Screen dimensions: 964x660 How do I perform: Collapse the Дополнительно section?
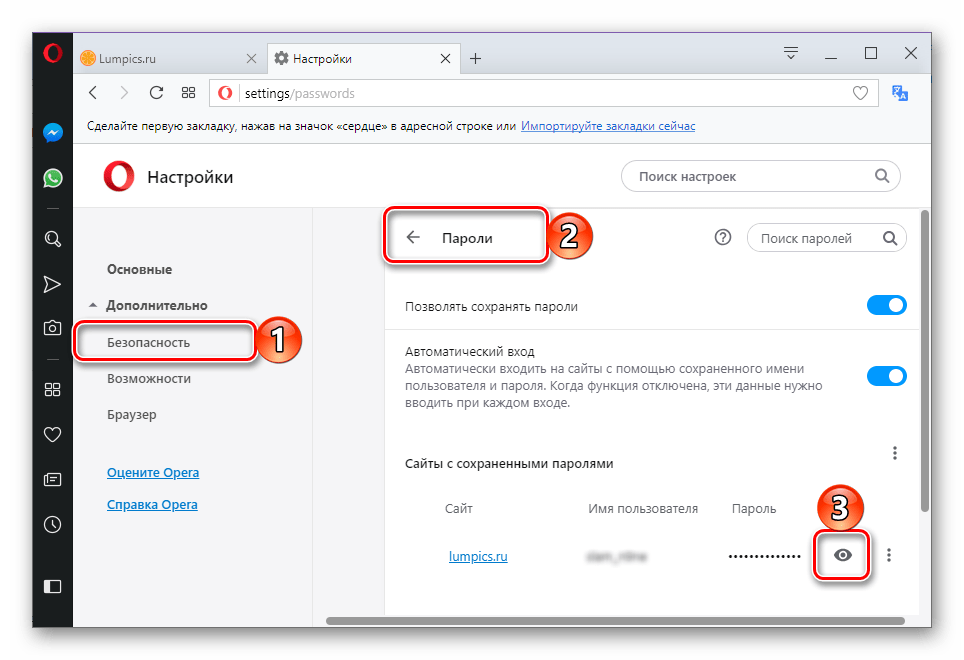tap(94, 305)
